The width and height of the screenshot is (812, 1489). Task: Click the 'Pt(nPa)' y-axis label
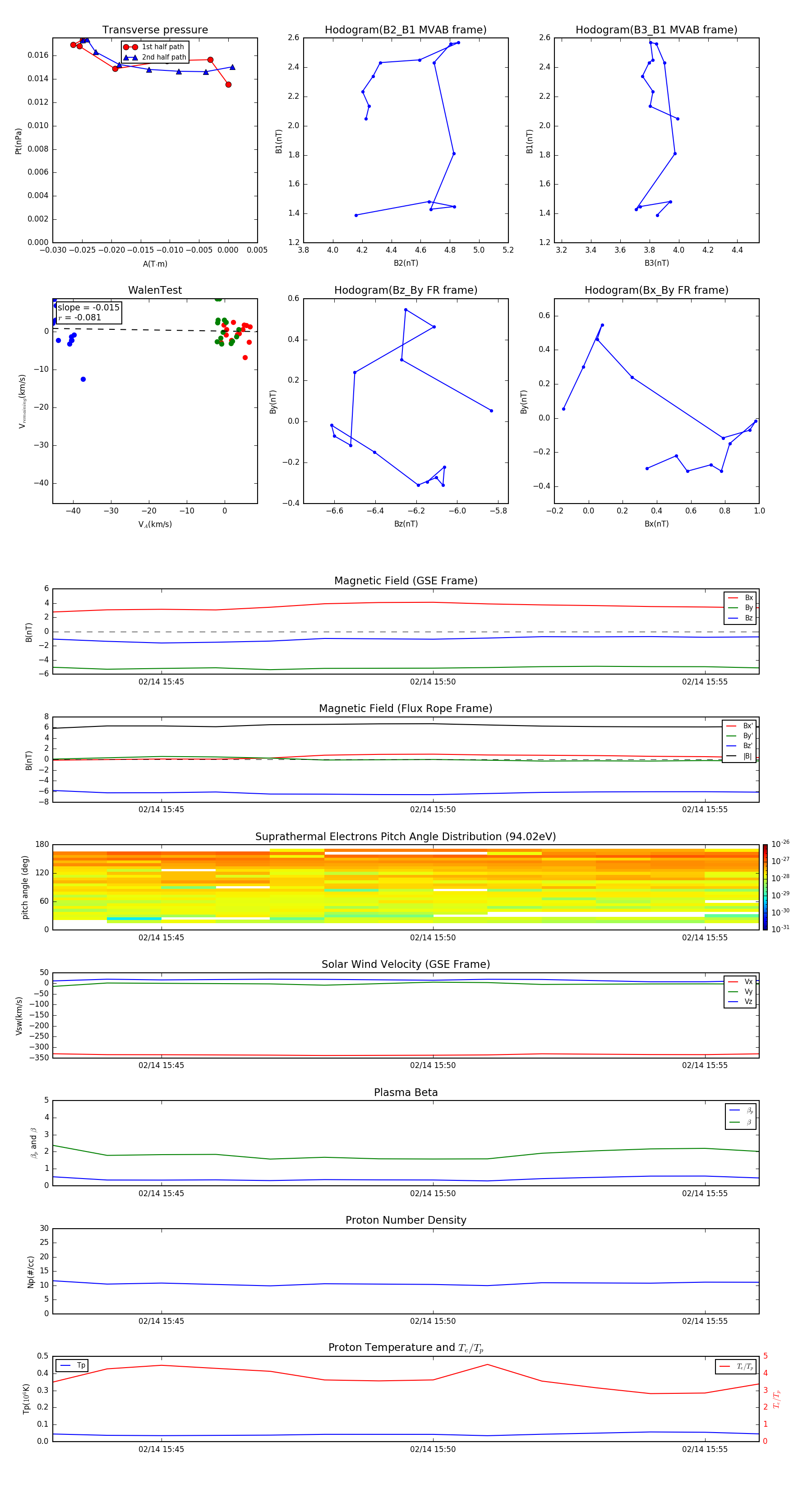[x=18, y=141]
